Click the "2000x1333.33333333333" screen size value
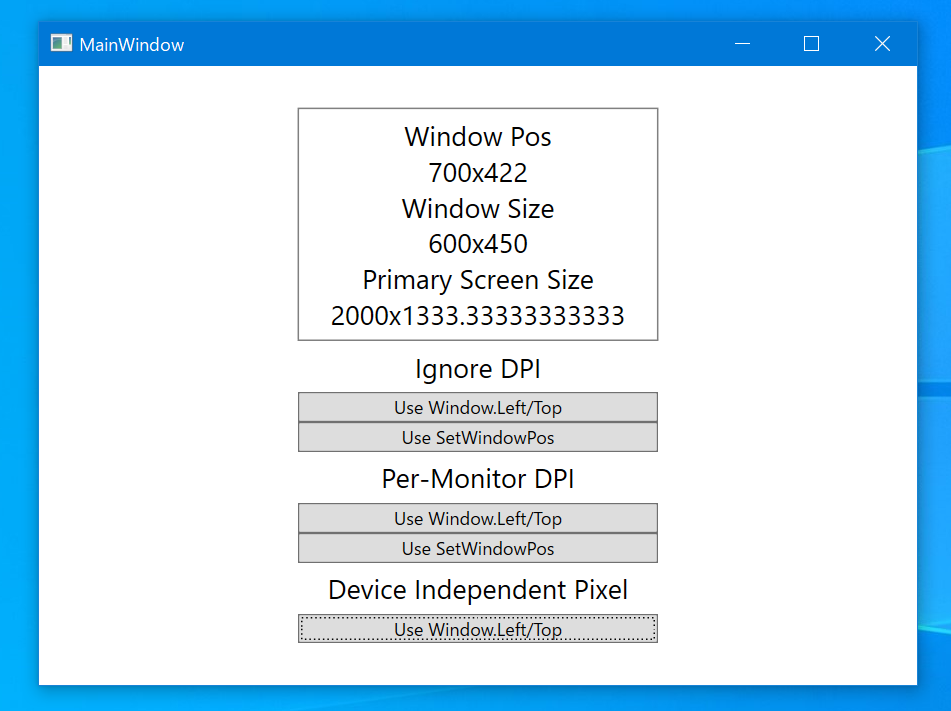Viewport: 951px width, 711px height. [x=477, y=316]
